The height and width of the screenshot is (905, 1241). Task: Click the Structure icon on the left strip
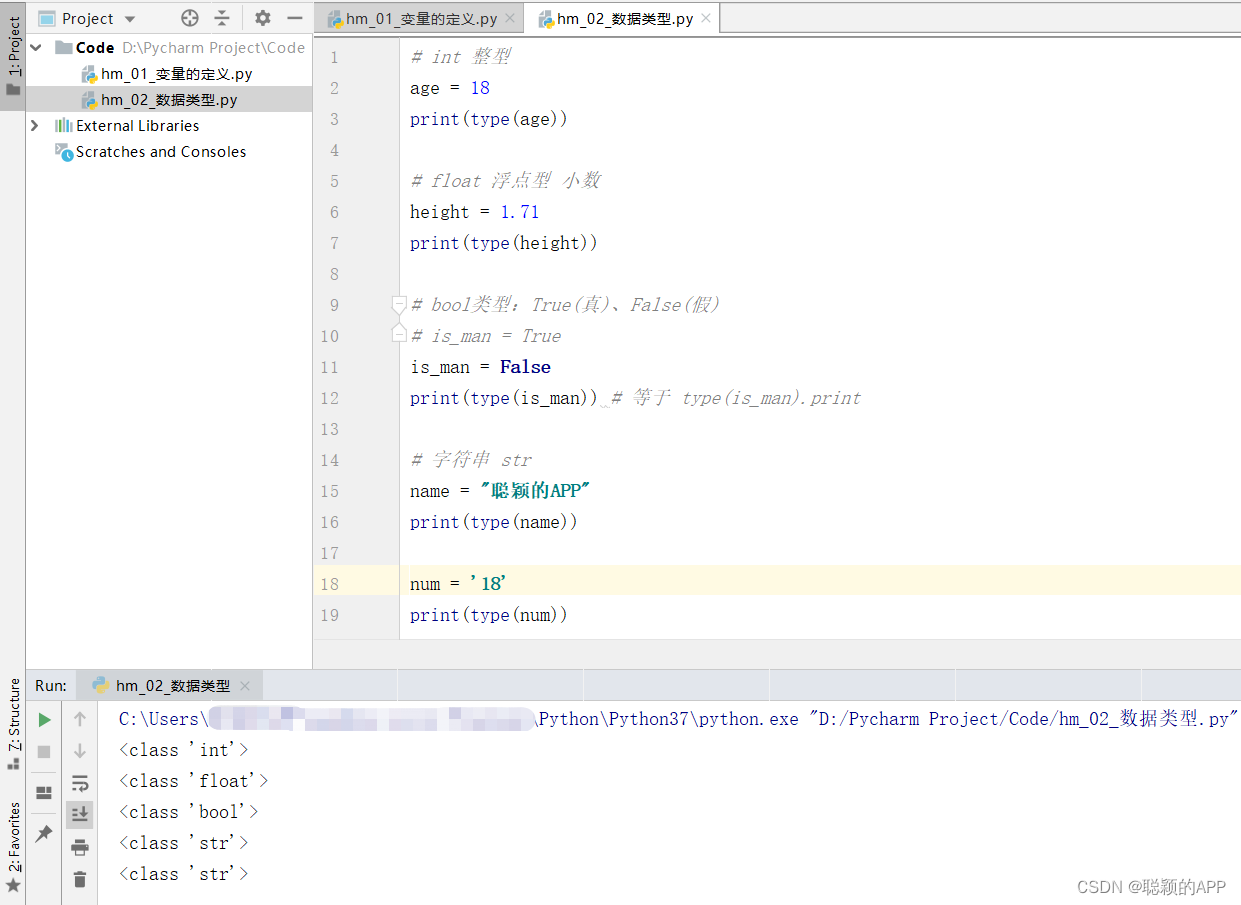13,763
